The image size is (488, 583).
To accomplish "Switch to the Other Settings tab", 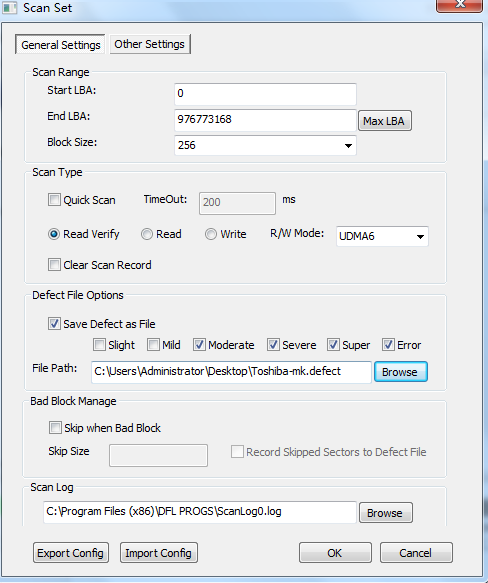I will pos(150,44).
